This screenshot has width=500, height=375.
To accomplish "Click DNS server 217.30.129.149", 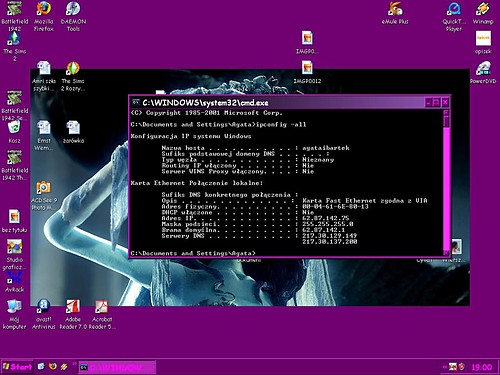I will [x=329, y=236].
